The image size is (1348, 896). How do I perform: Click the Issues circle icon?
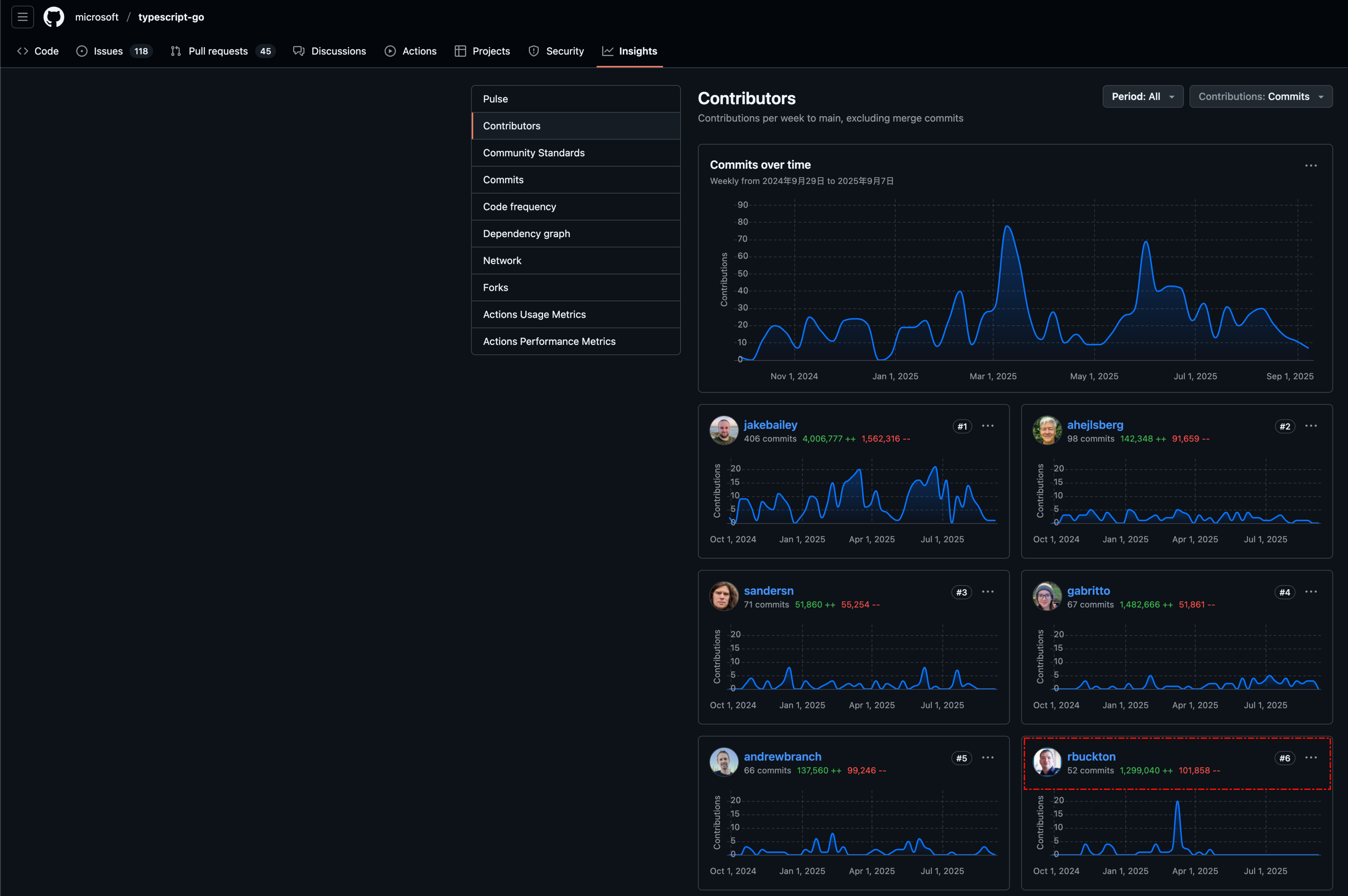pyautogui.click(x=82, y=51)
